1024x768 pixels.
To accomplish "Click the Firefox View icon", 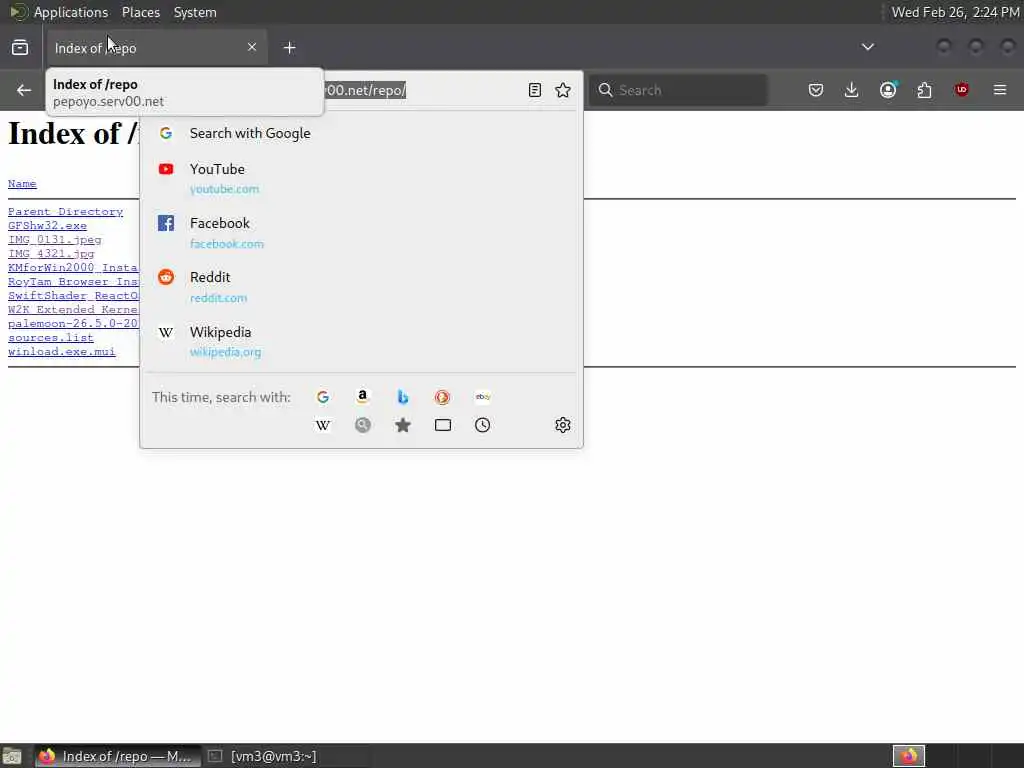I will point(20,48).
